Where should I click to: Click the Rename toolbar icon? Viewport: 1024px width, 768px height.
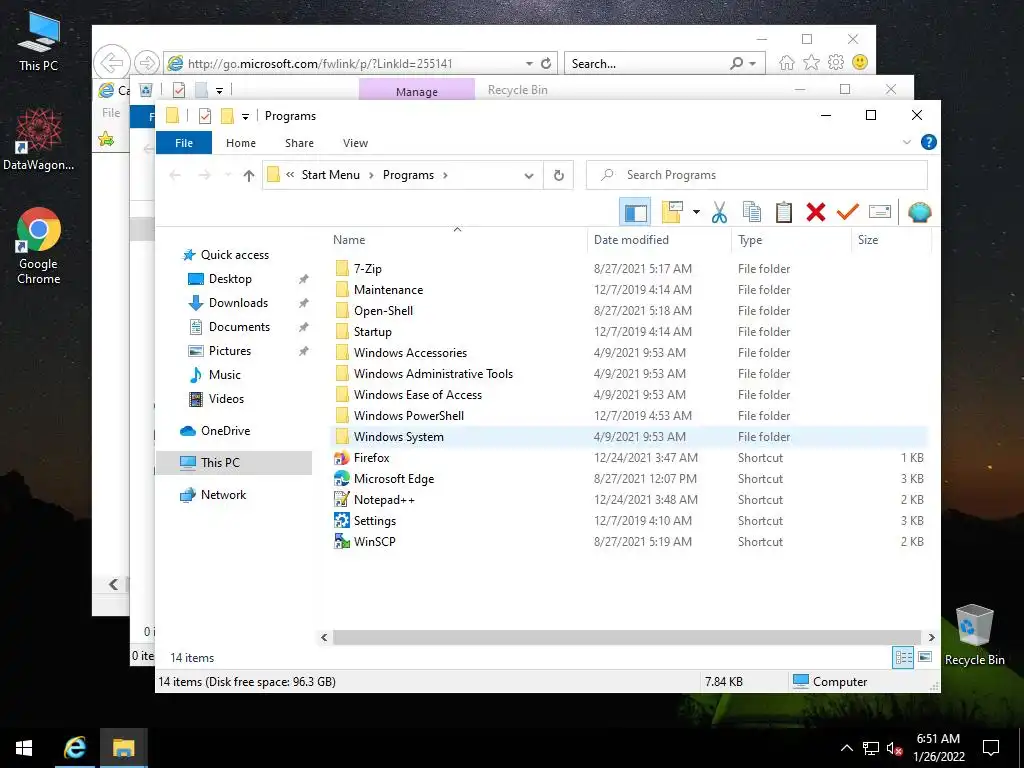(880, 212)
